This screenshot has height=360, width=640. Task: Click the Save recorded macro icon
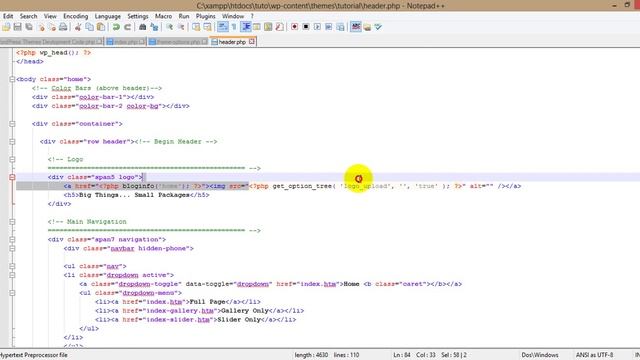tap(340, 27)
